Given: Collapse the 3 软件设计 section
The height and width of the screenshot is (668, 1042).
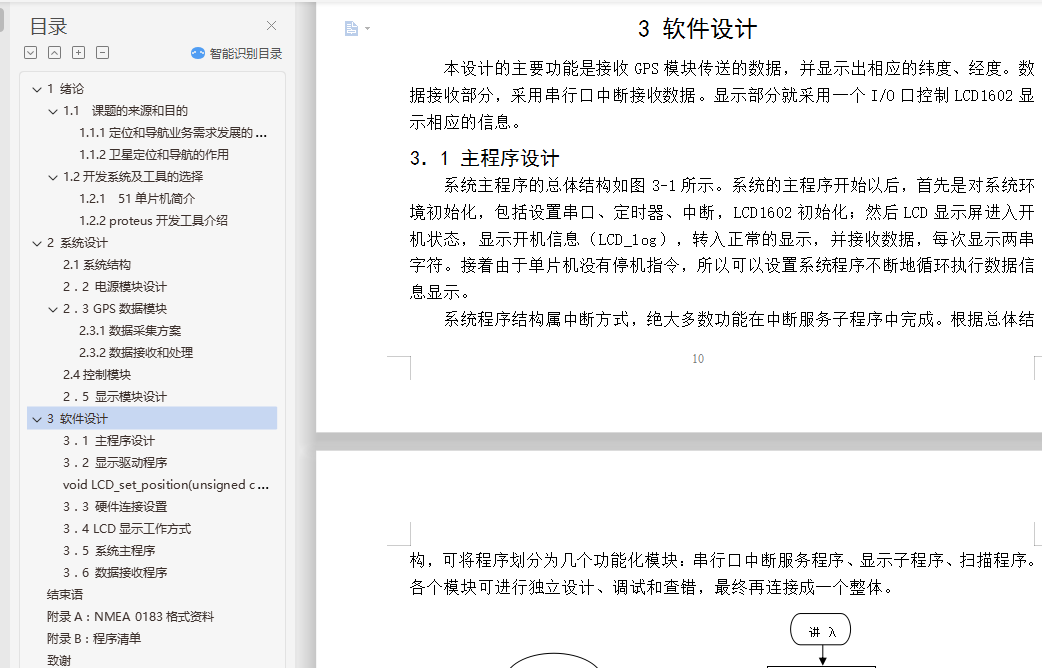Looking at the screenshot, I should point(37,419).
